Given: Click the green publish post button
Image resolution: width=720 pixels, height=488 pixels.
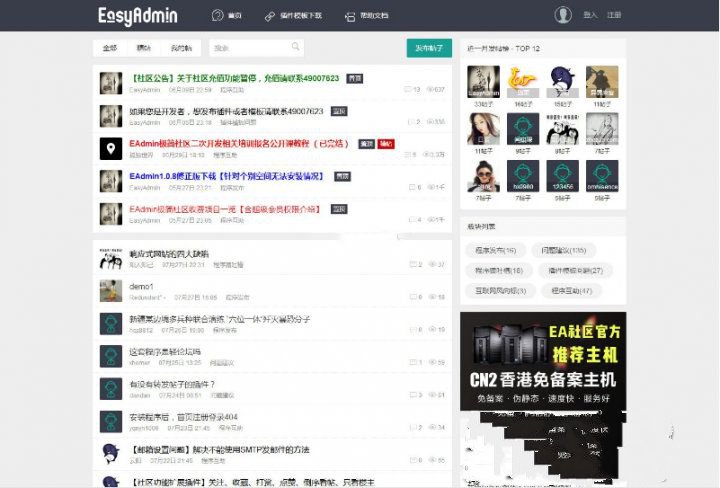Looking at the screenshot, I should point(428,48).
